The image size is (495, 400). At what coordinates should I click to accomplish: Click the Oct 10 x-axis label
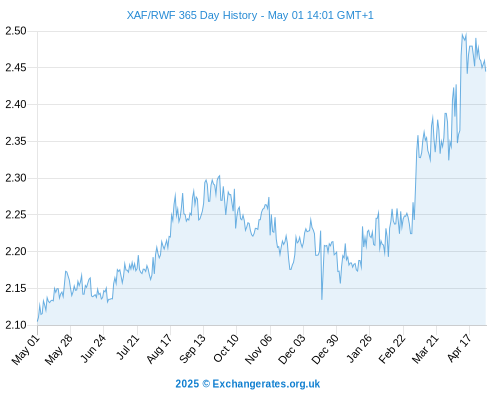(226, 348)
